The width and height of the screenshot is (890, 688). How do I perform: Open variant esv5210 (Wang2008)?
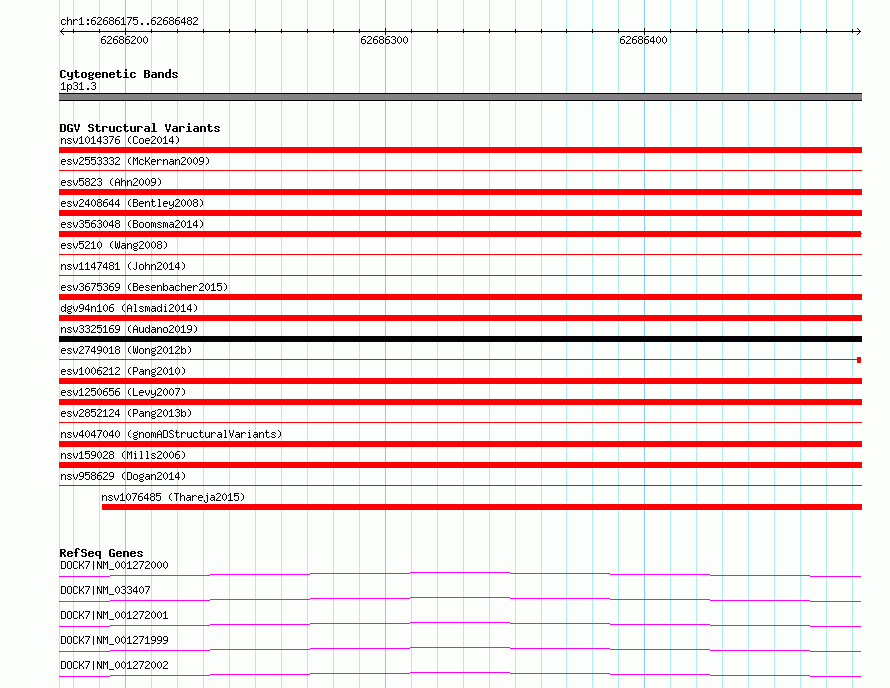pyautogui.click(x=114, y=245)
